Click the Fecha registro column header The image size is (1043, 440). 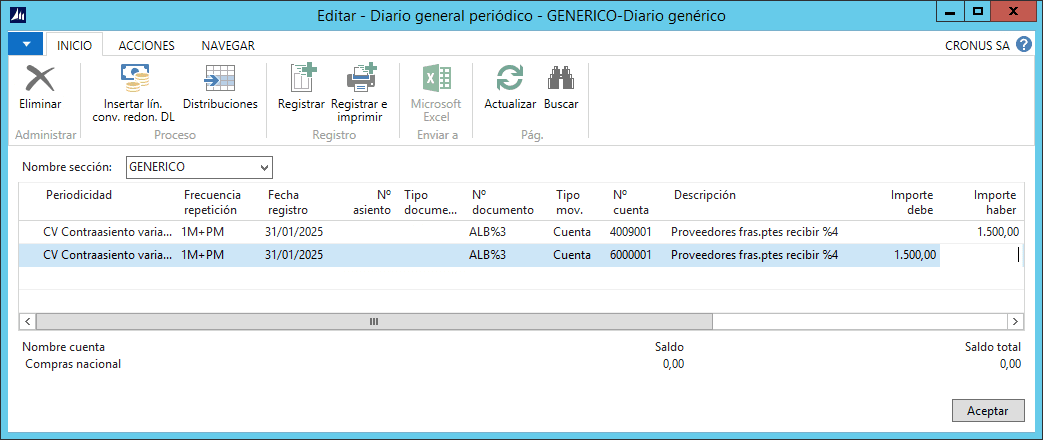pos(288,202)
